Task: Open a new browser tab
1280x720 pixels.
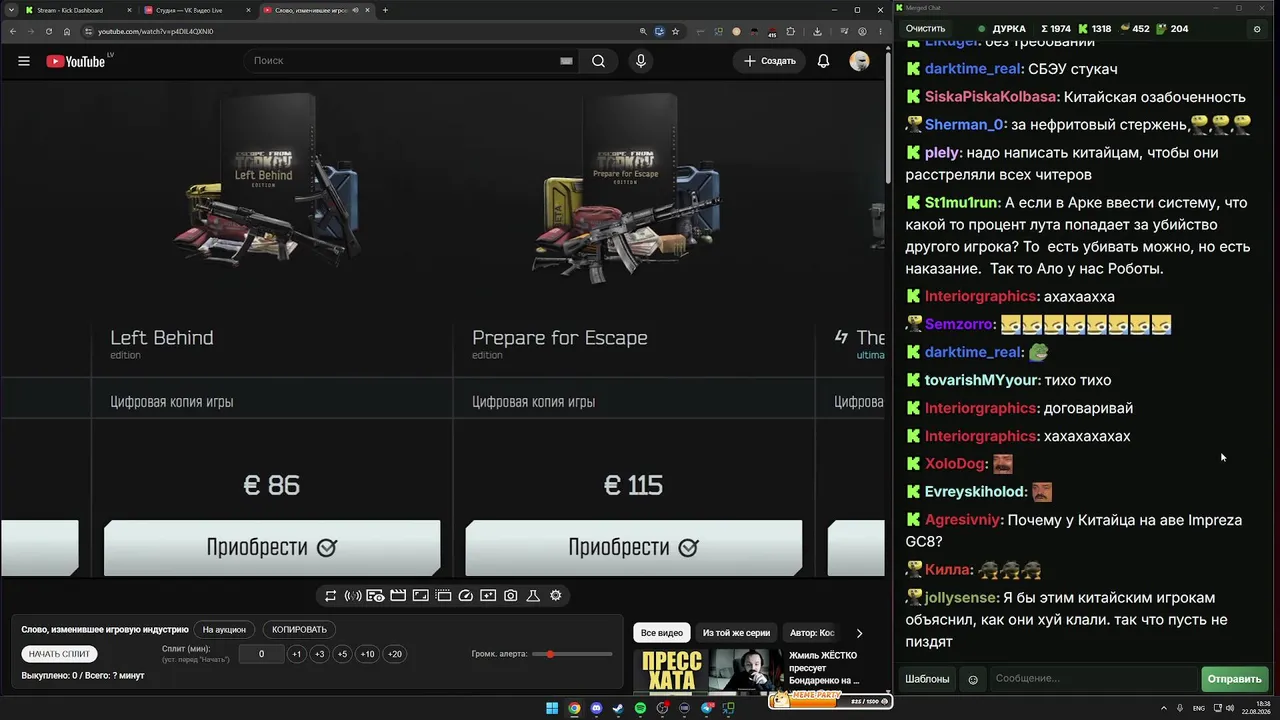Action: tap(385, 10)
